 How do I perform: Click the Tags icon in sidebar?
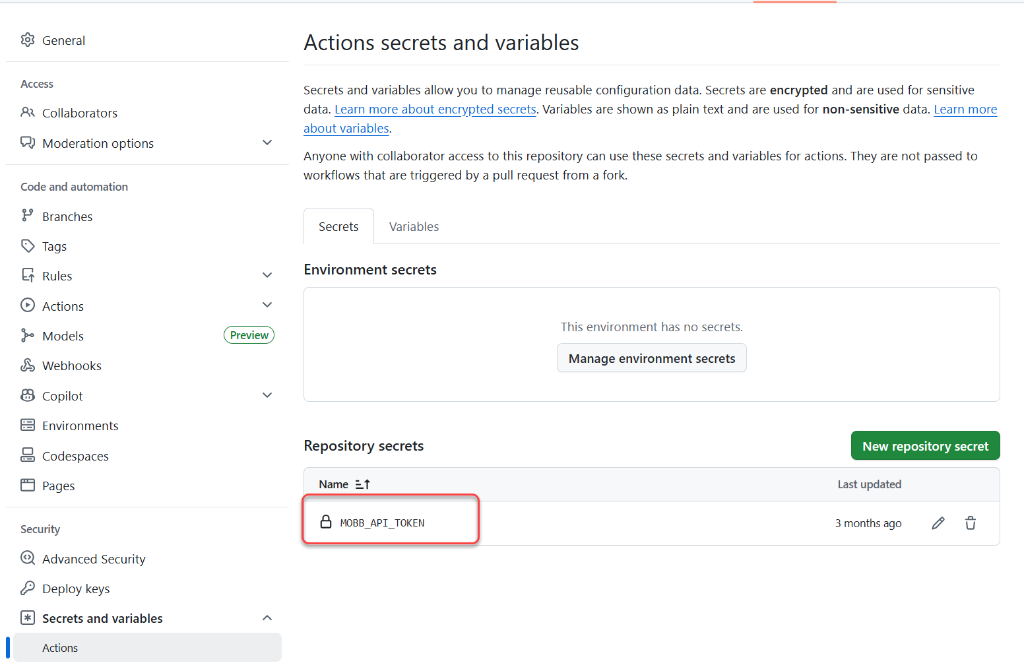coord(28,246)
